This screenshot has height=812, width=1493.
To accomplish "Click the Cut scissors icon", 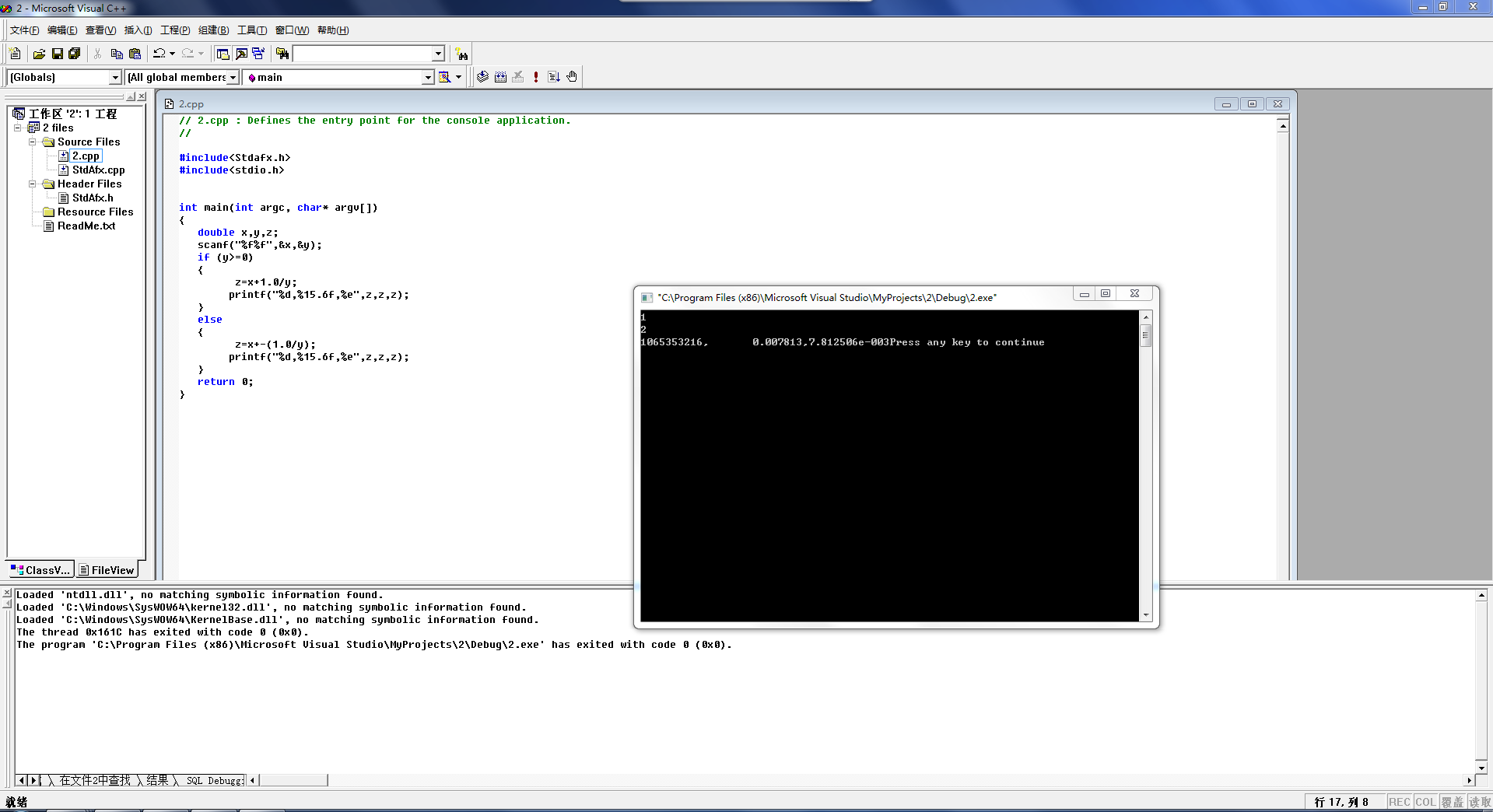I will coord(98,54).
